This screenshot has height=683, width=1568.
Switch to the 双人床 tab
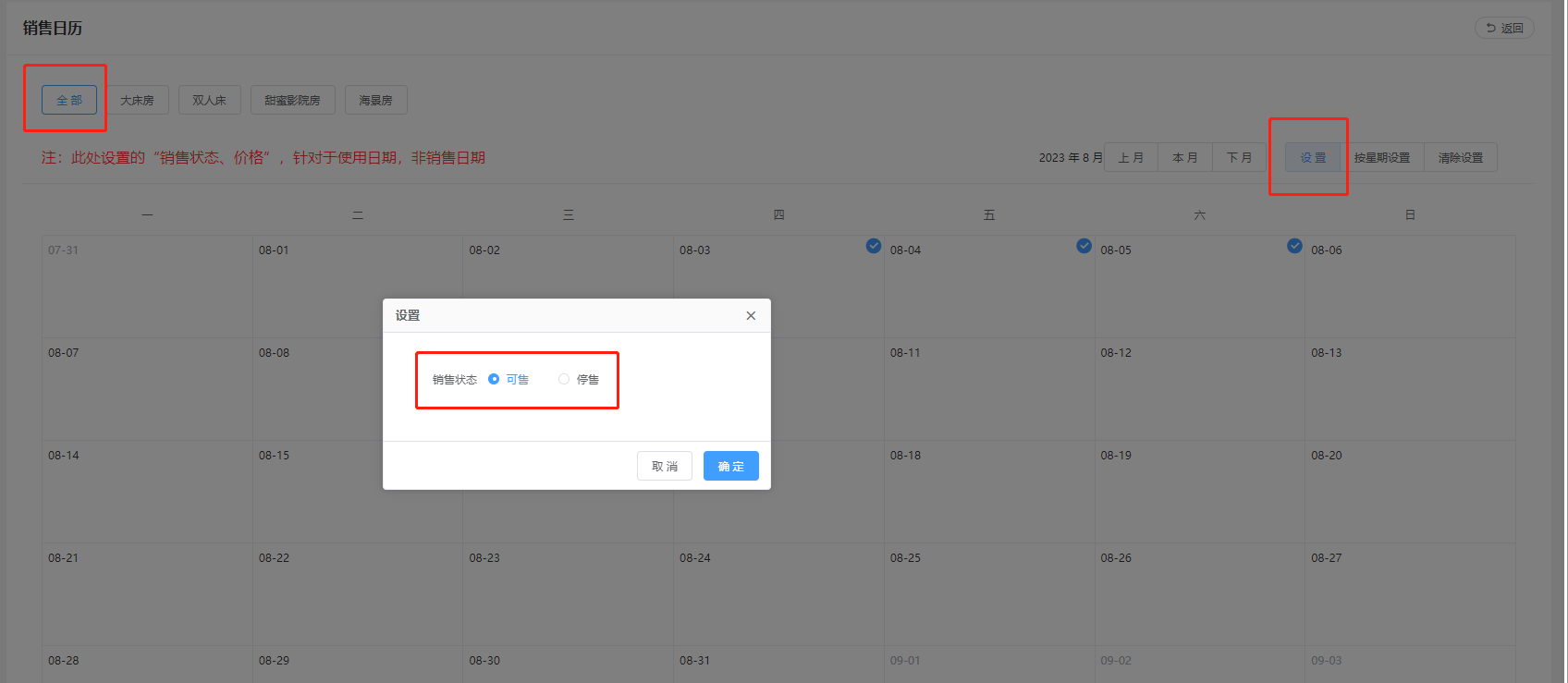[209, 100]
